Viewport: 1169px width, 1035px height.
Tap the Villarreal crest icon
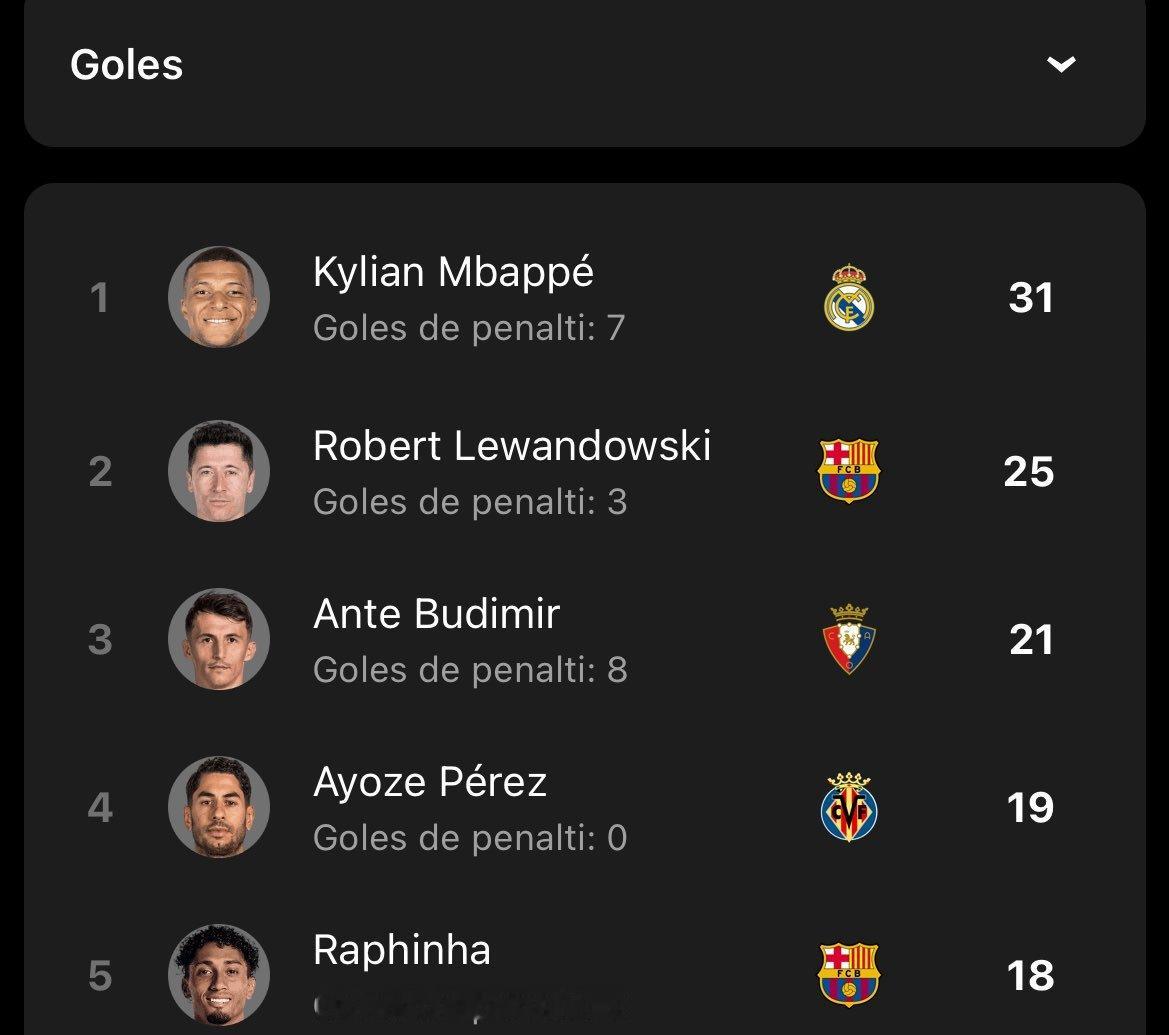pos(849,807)
